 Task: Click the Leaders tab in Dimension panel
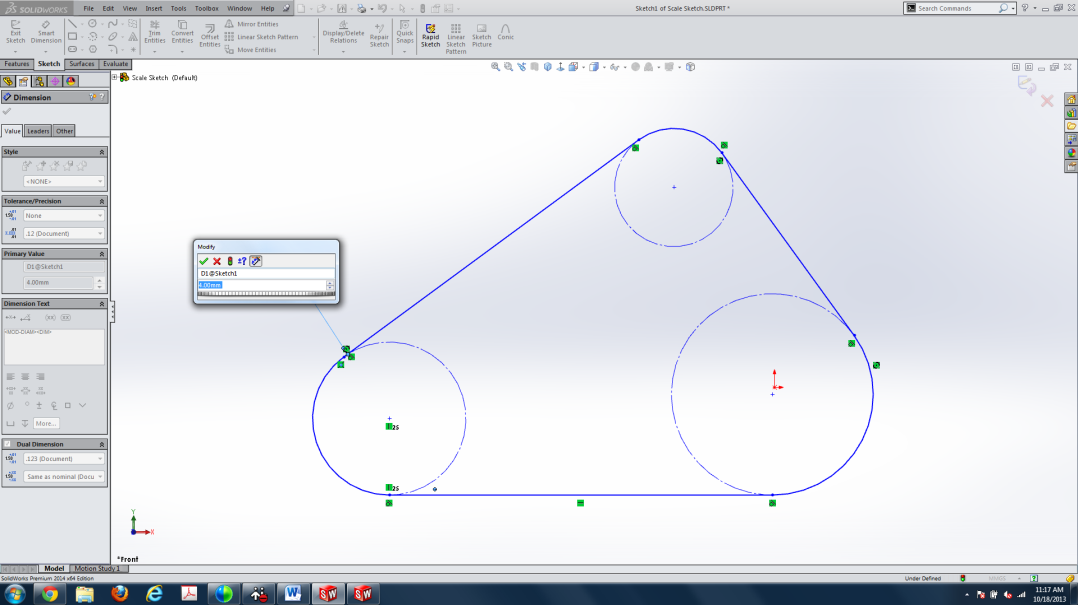click(38, 130)
